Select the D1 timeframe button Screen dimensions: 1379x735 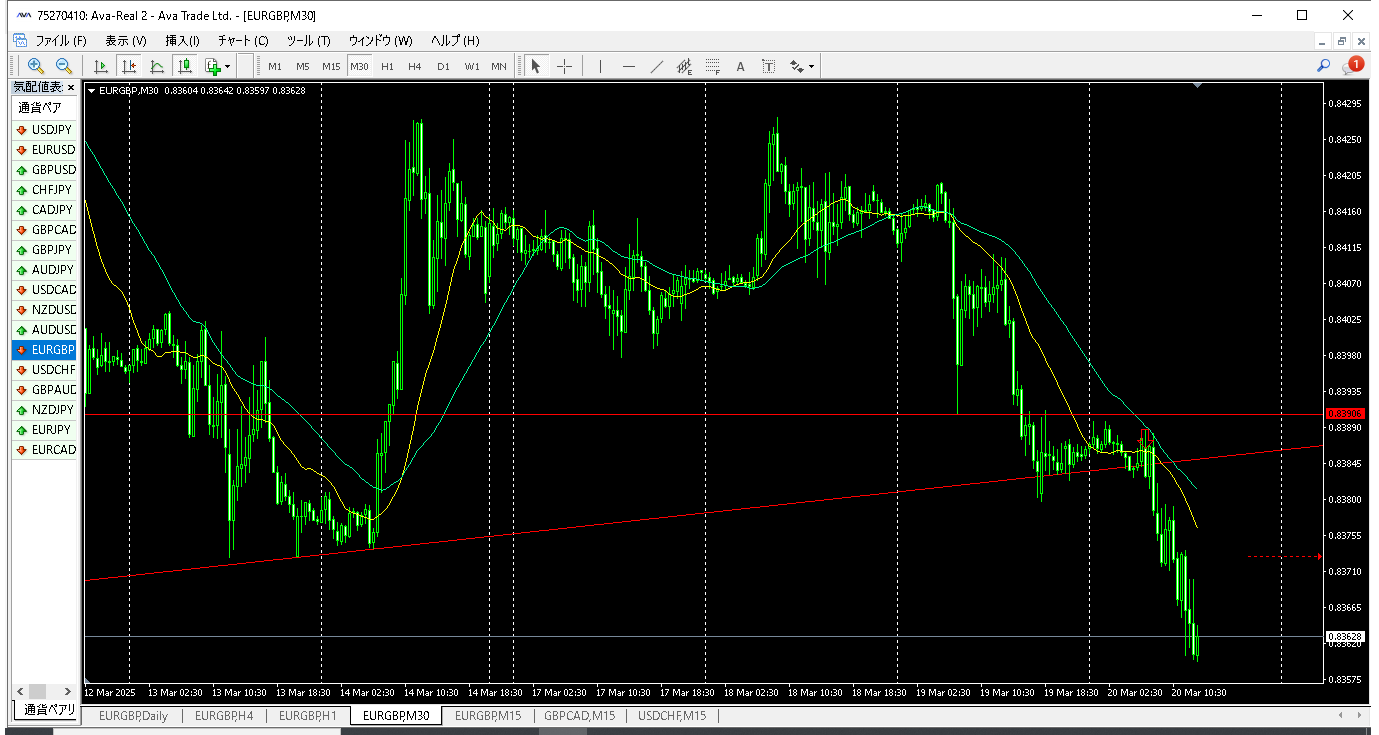point(443,67)
